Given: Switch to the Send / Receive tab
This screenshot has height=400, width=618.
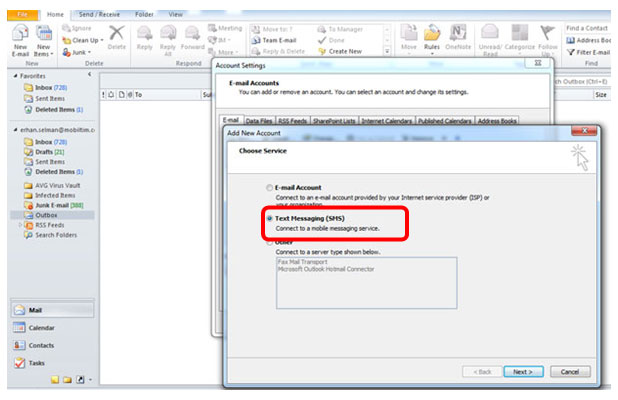Looking at the screenshot, I should point(99,15).
